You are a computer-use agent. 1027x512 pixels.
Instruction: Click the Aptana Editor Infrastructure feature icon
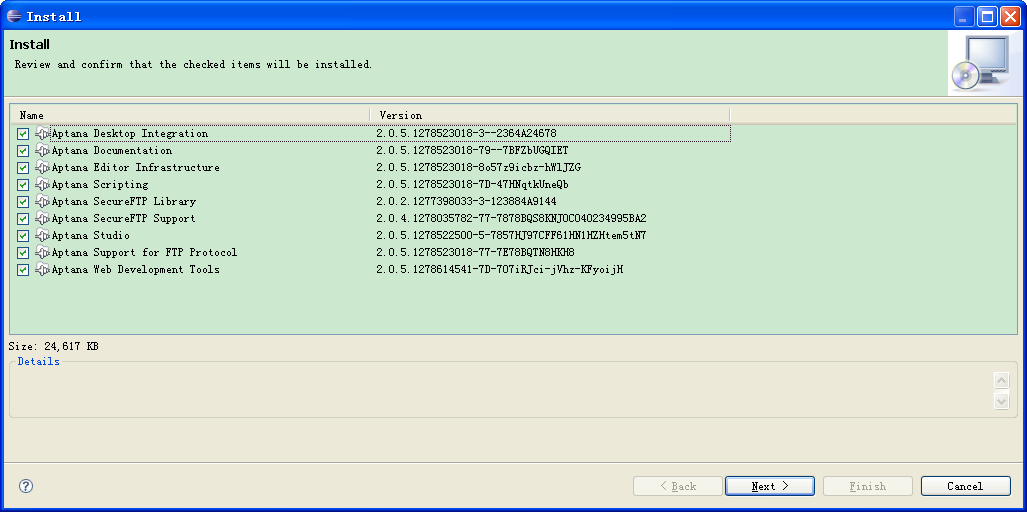[x=43, y=168]
